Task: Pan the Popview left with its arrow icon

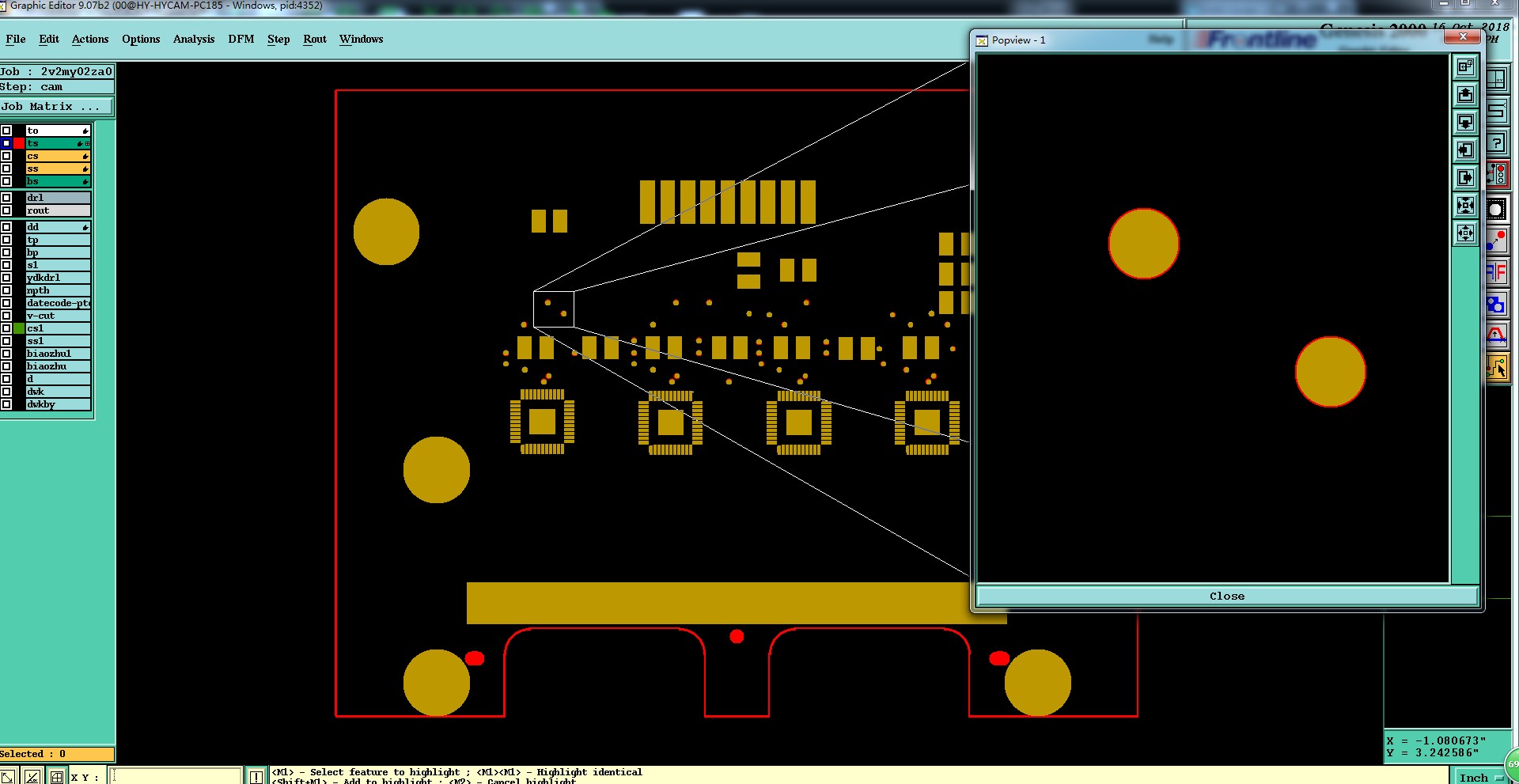Action: [x=1465, y=150]
